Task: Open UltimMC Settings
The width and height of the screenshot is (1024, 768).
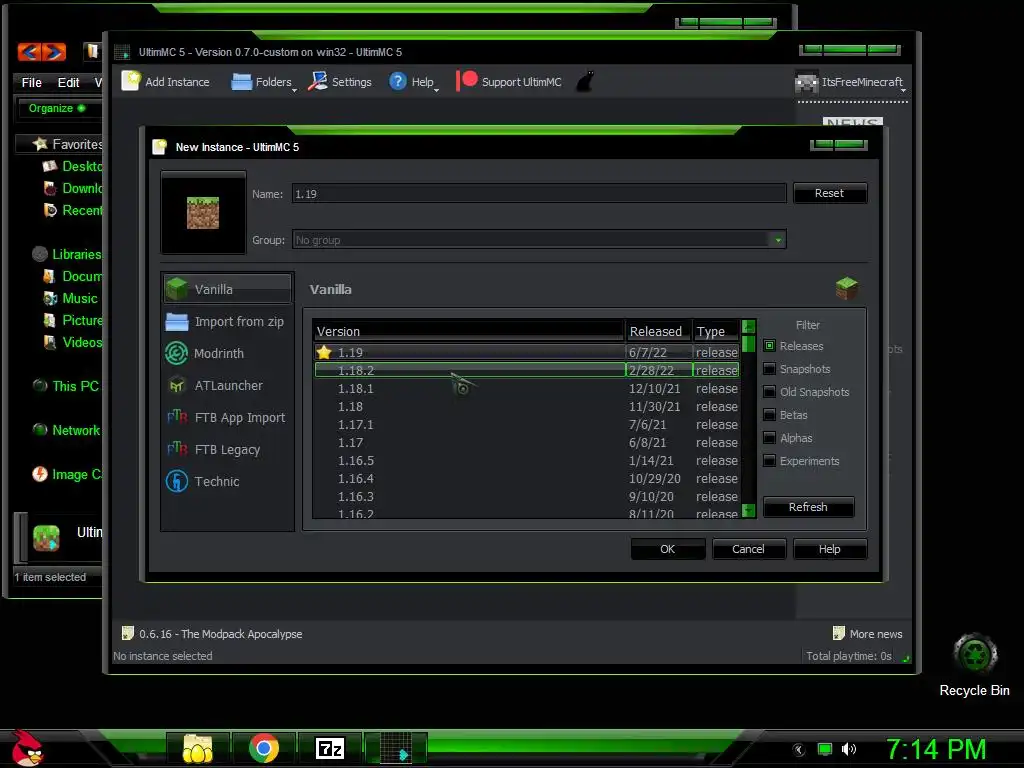Action: 340,82
